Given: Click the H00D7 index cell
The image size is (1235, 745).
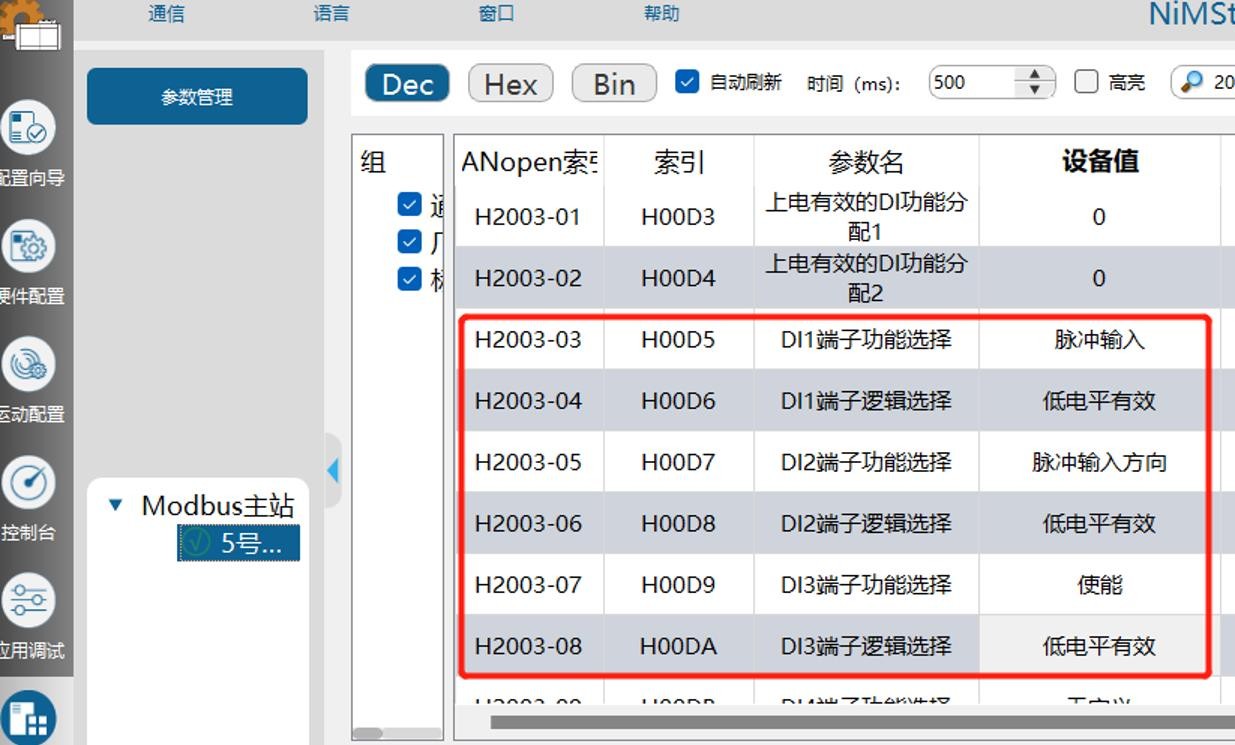Looking at the screenshot, I should click(x=679, y=462).
